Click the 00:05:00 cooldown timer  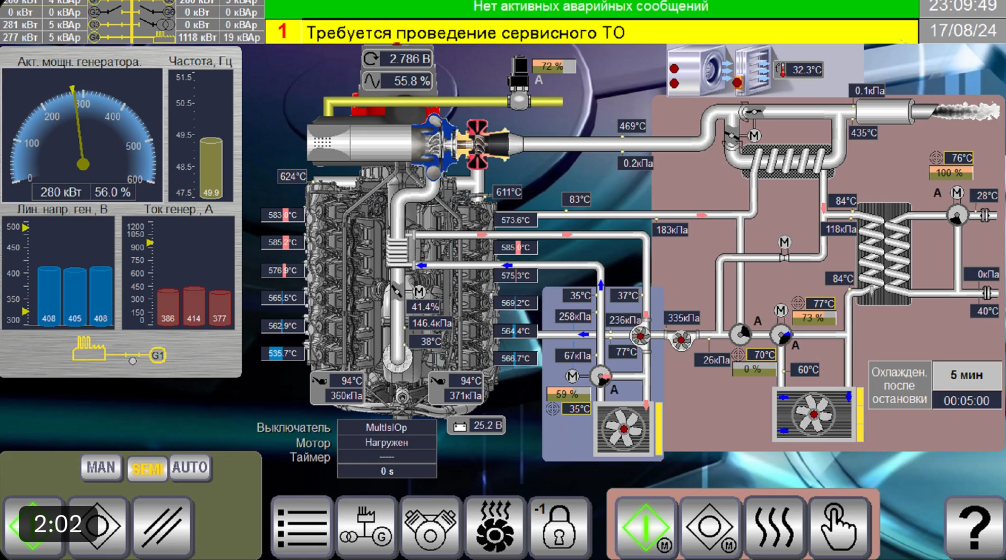tap(966, 401)
